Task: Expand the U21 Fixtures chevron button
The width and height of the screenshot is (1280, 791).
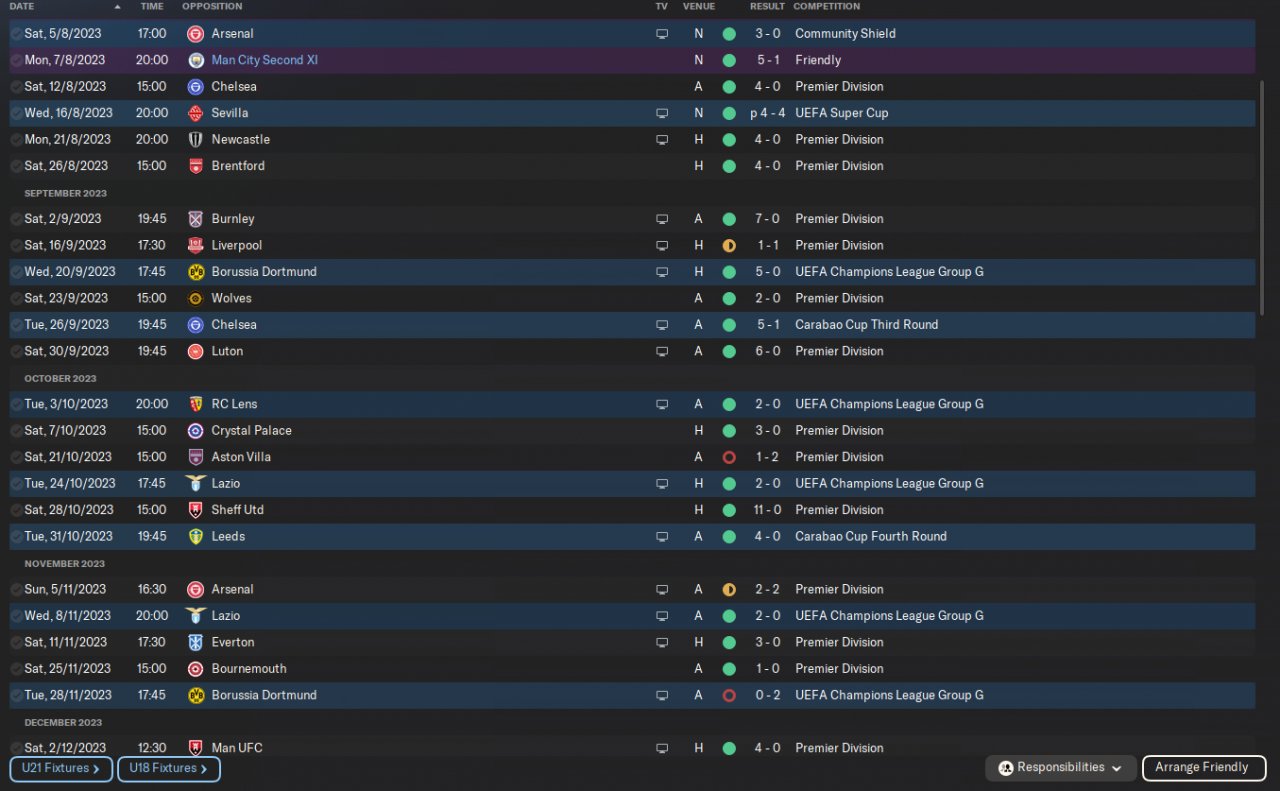Action: pos(61,769)
